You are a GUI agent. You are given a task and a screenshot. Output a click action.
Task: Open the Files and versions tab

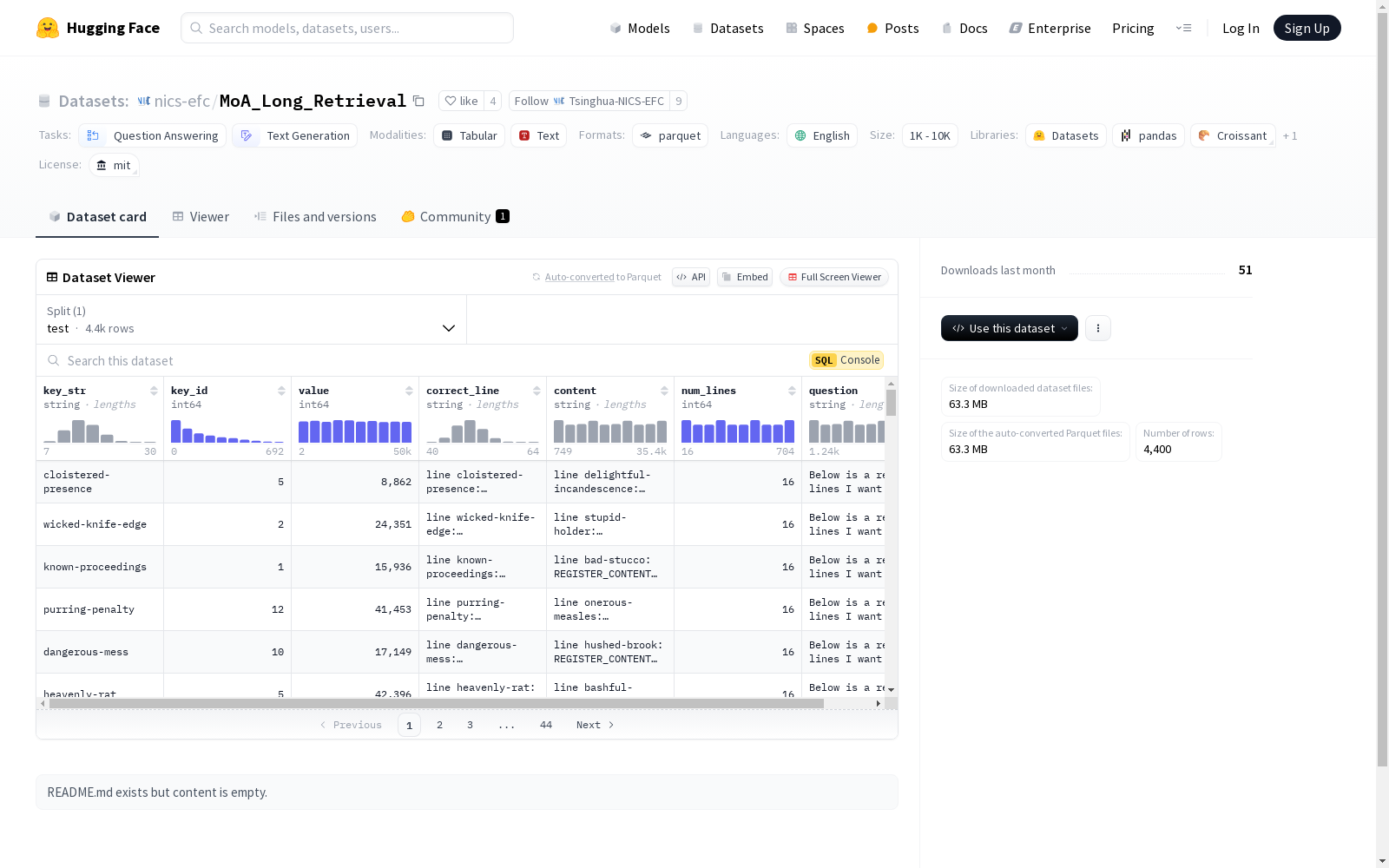click(x=315, y=217)
